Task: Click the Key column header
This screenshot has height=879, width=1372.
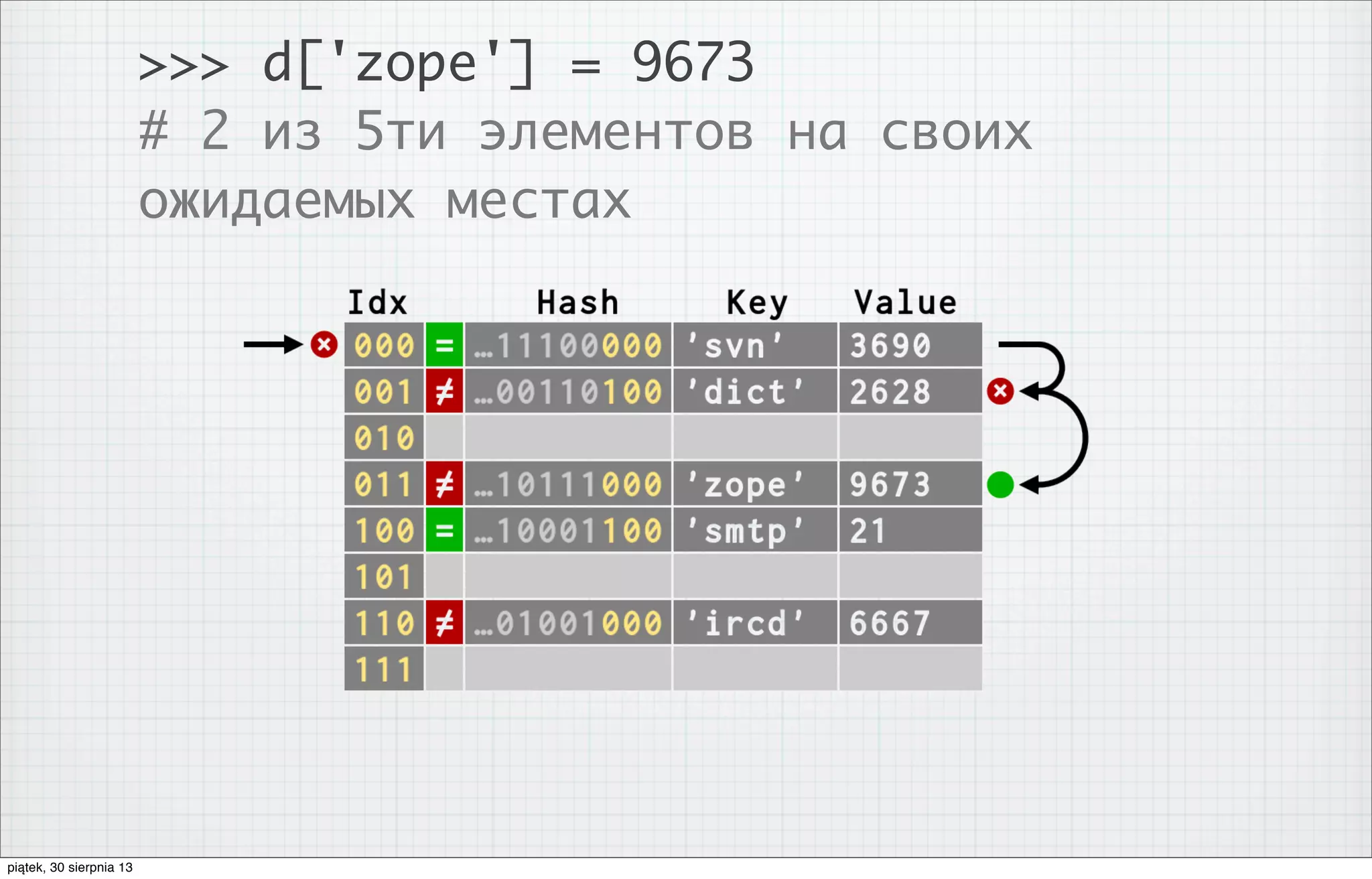Action: pos(757,303)
